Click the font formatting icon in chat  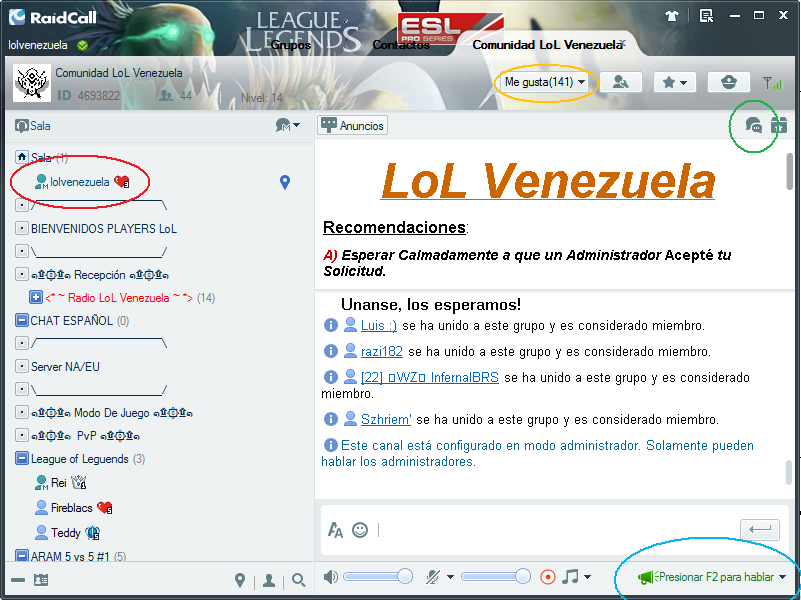tap(335, 530)
